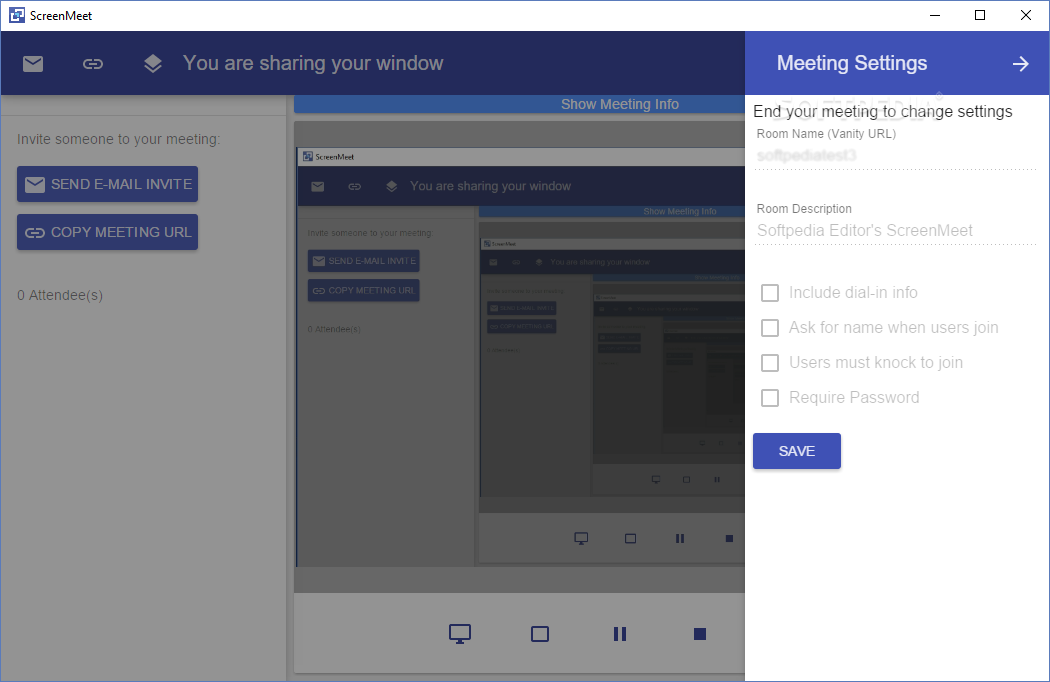Tick Require Password checkbox
The width and height of the screenshot is (1050, 682).
coord(770,398)
